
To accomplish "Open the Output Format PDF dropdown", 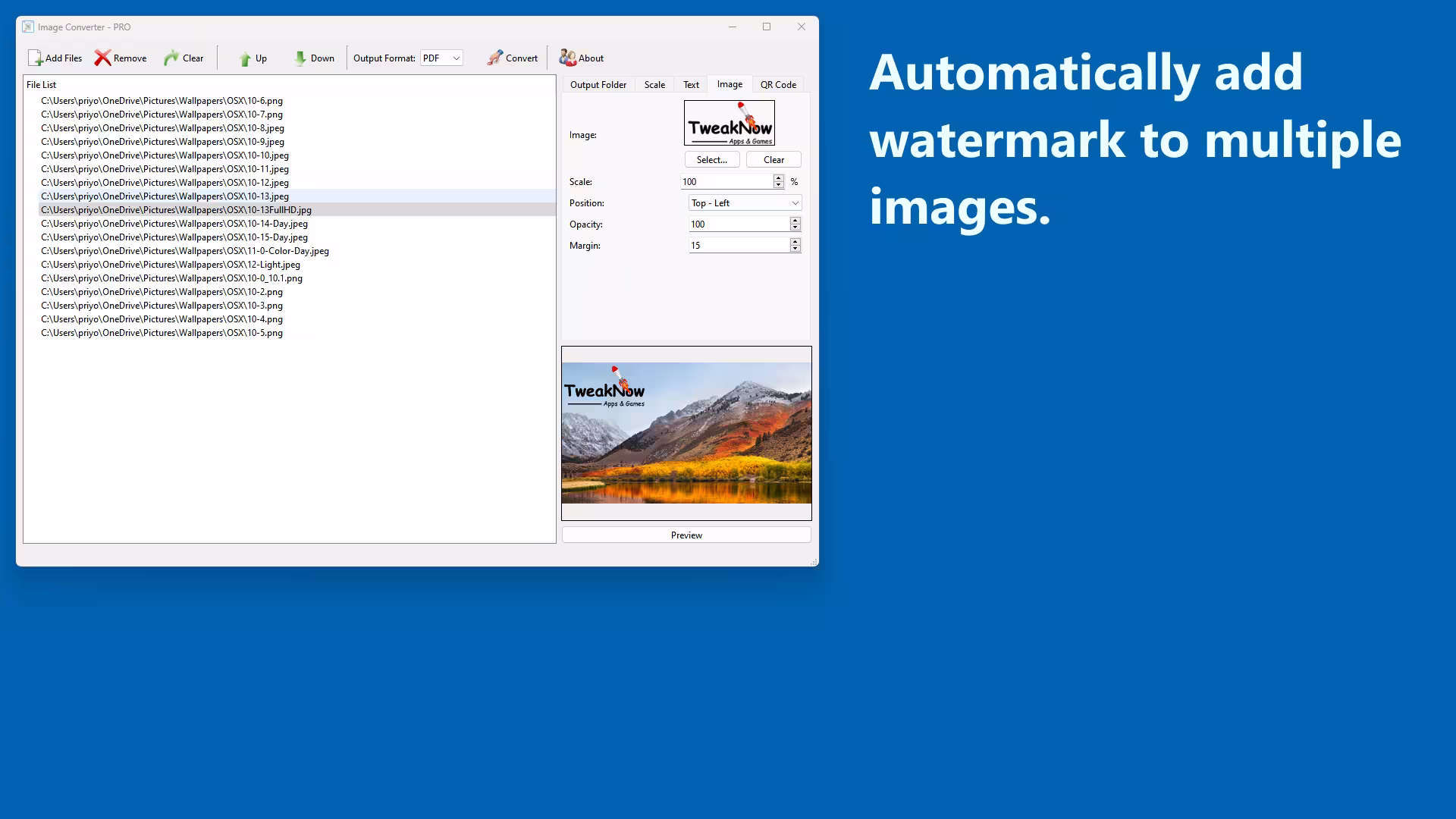I will (442, 58).
